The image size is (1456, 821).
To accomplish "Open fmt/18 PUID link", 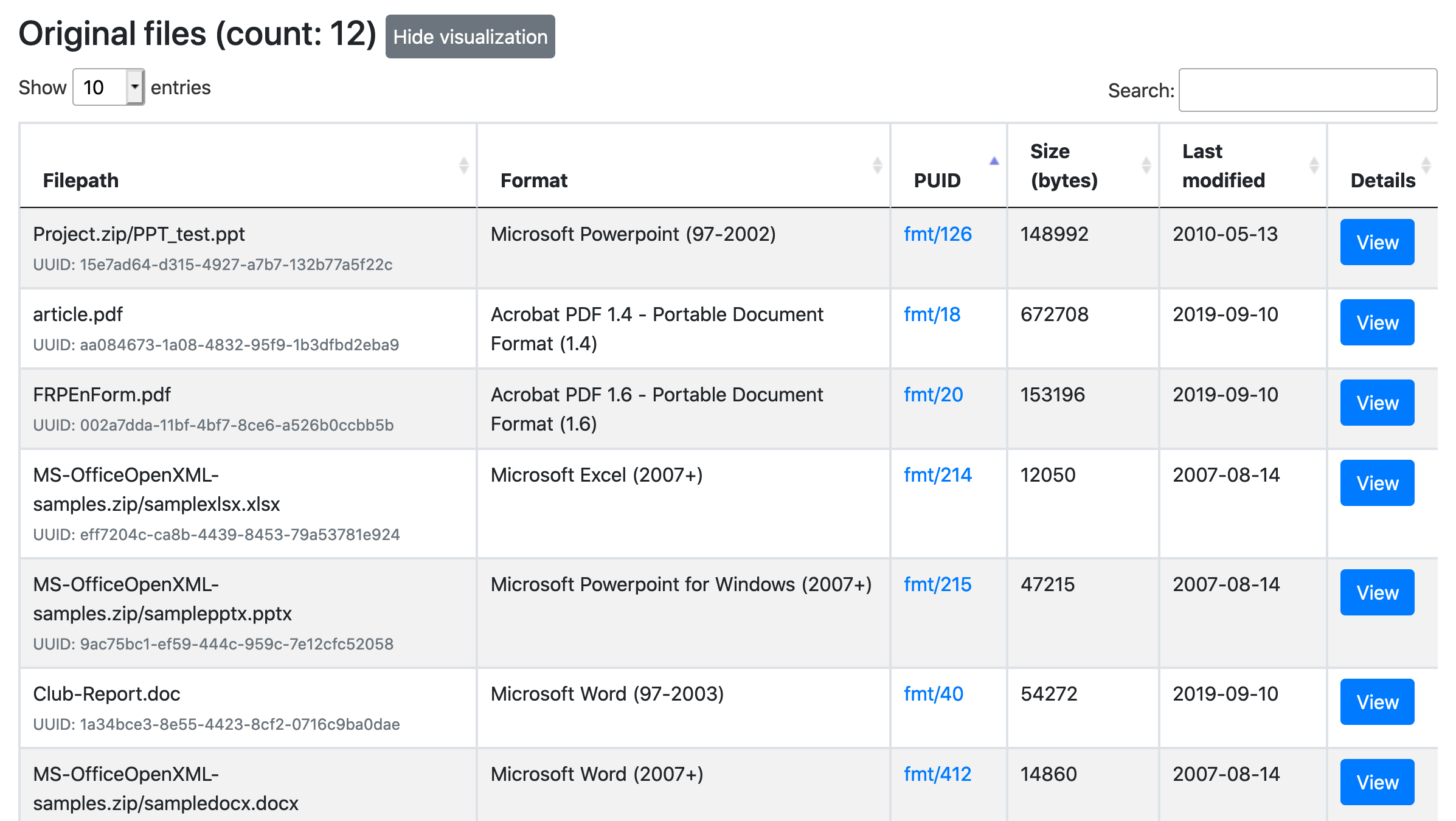I will point(932,314).
